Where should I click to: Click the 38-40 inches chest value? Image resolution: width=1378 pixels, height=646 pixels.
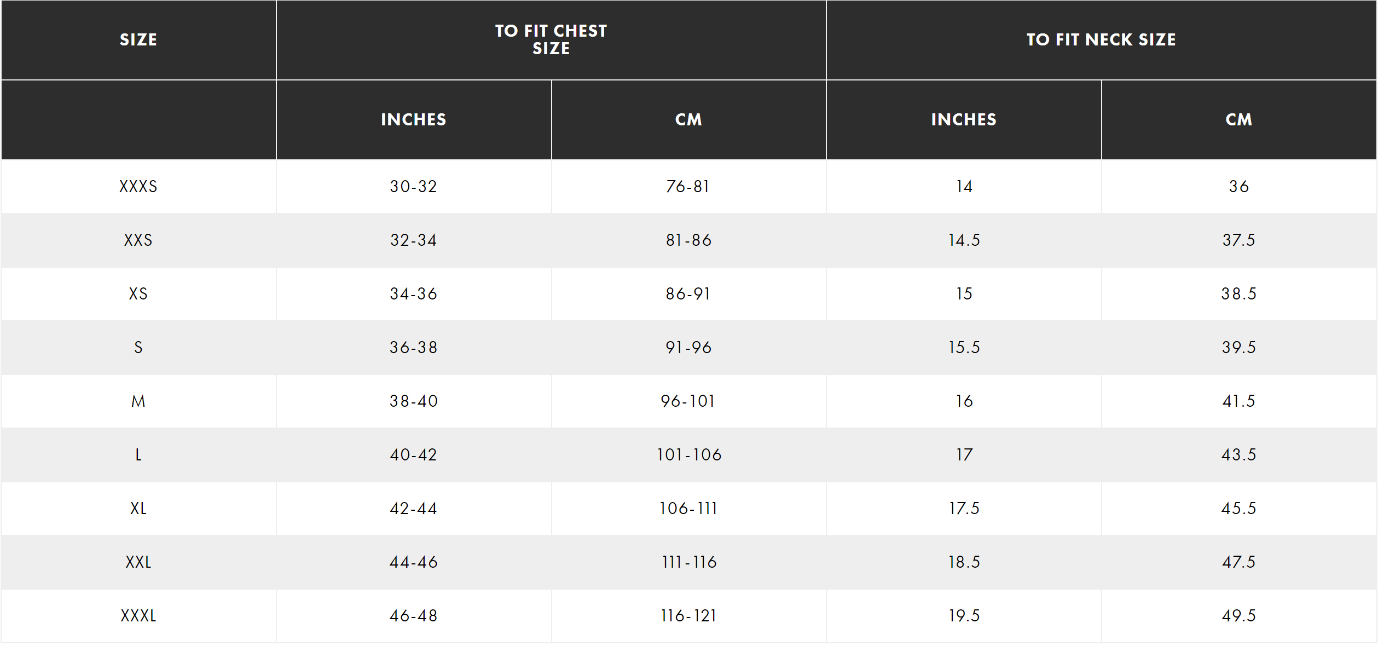pos(413,401)
